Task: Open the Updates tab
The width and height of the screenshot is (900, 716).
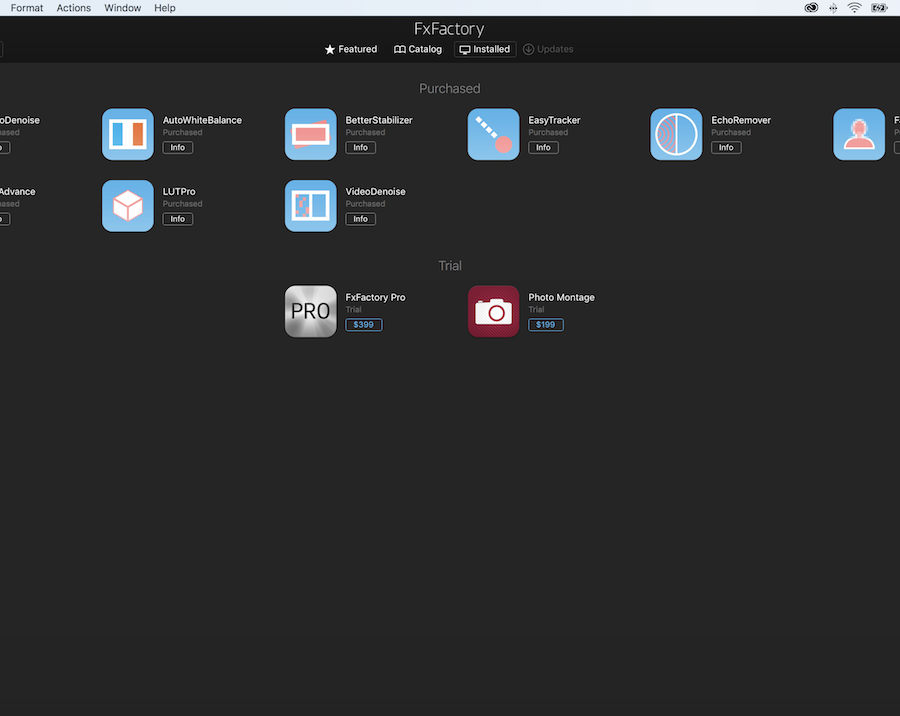Action: 548,49
